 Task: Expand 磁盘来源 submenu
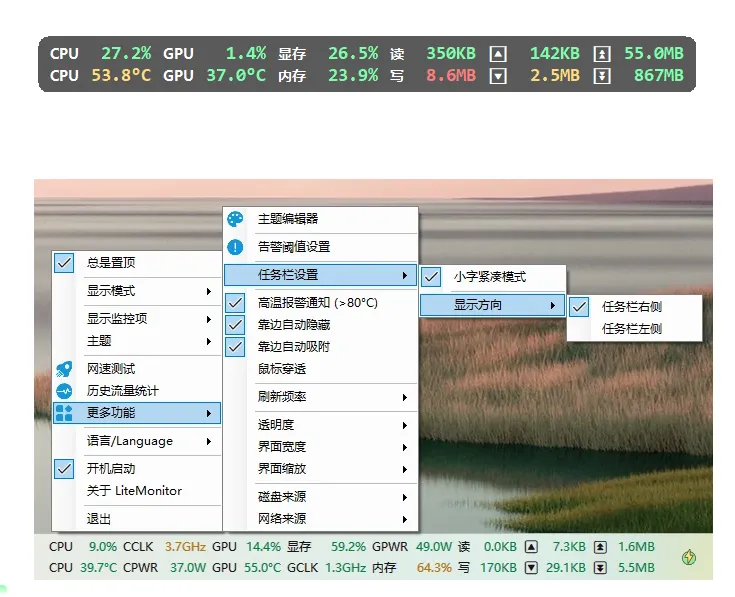[x=321, y=497]
